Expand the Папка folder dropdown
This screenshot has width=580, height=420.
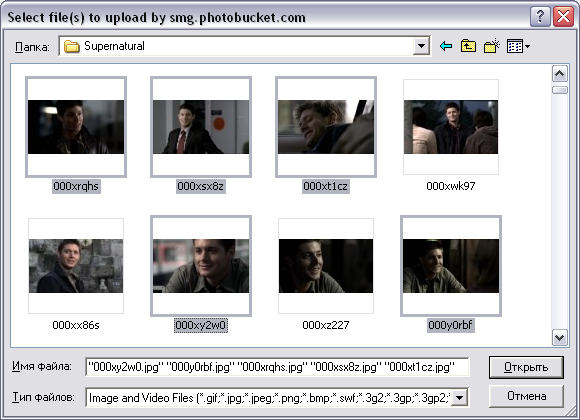421,46
